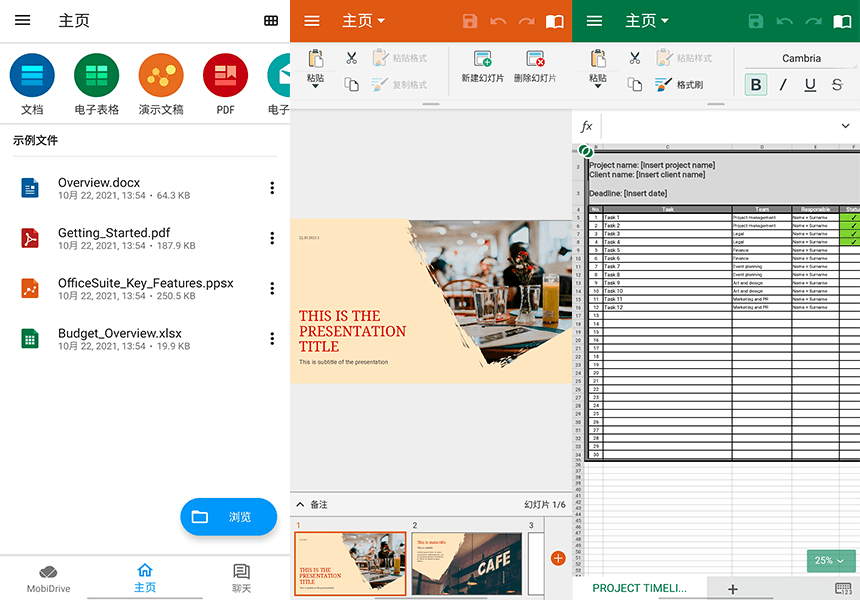Switch to the MobiDrive tab

click(48, 577)
